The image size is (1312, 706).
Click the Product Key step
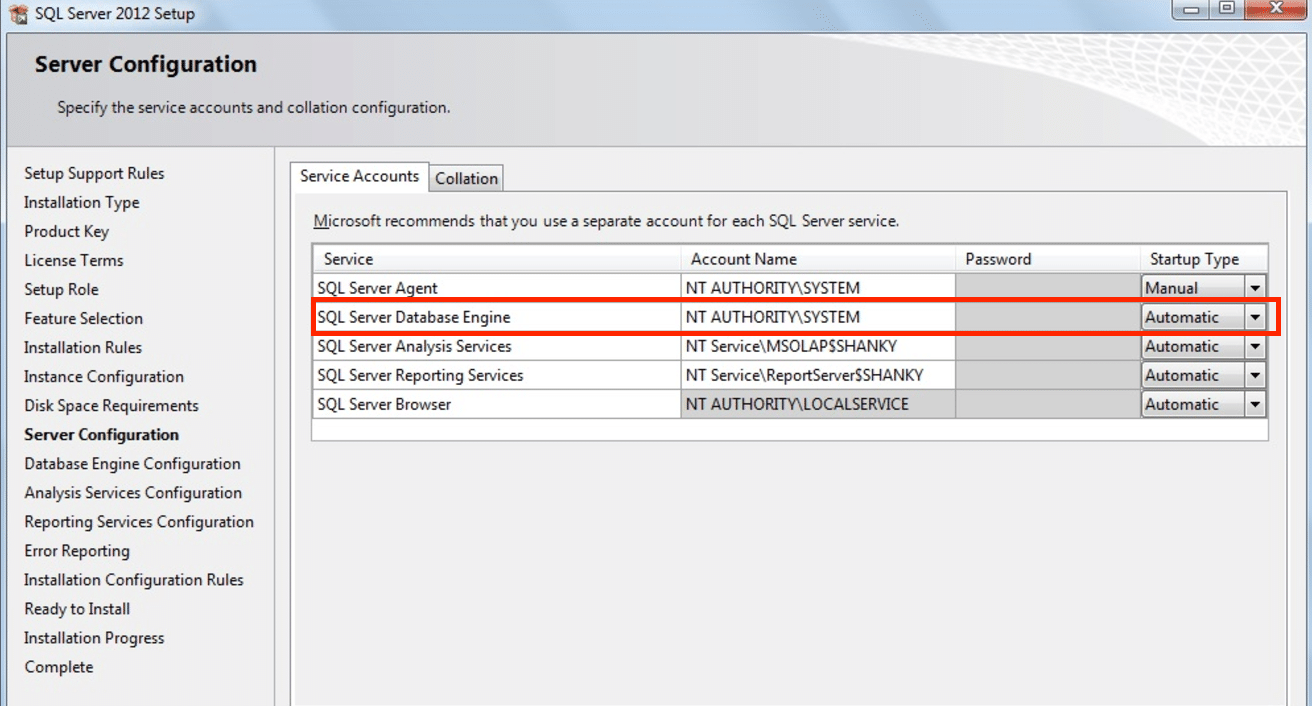(67, 231)
